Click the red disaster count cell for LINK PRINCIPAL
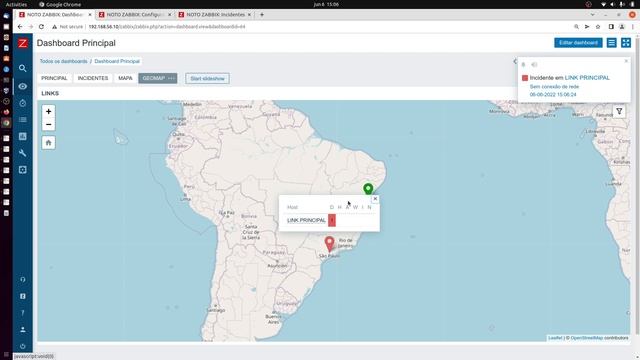 tap(332, 220)
